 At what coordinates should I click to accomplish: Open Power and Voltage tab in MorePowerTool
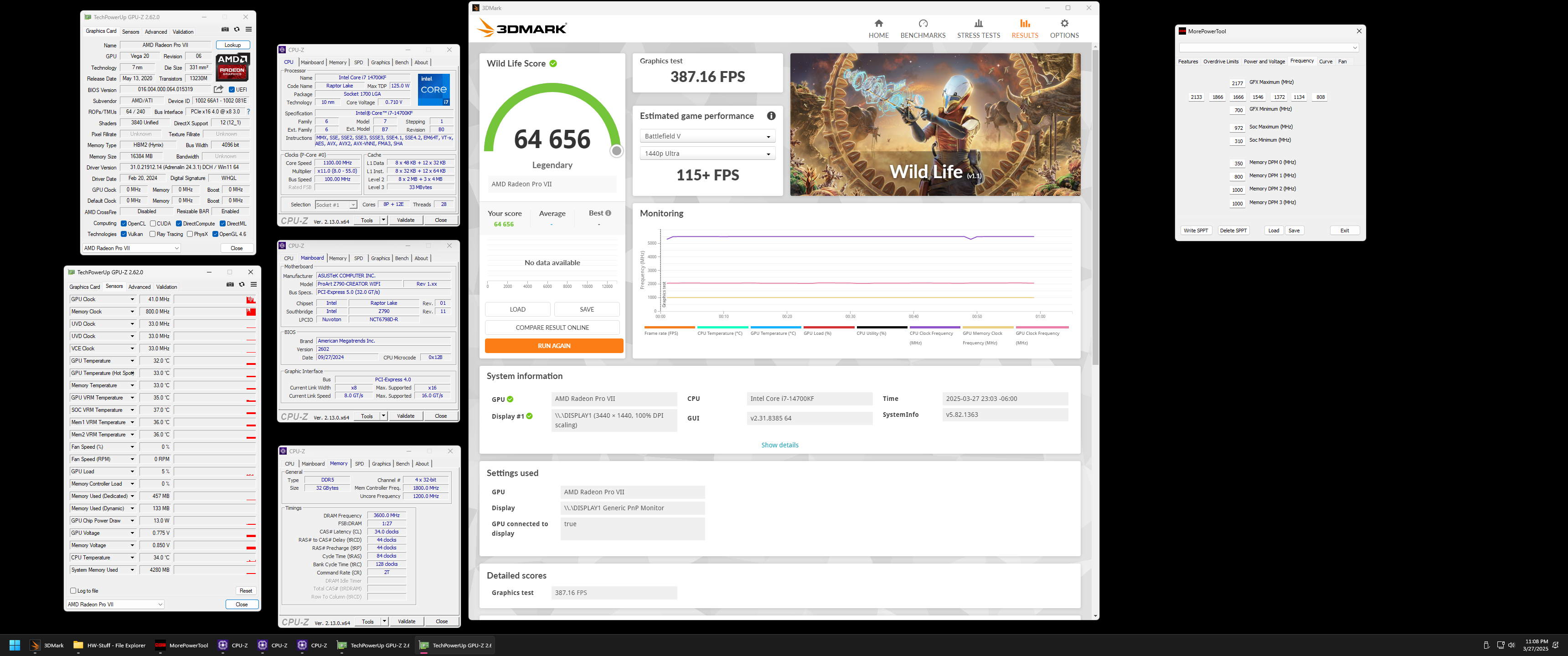point(1264,61)
